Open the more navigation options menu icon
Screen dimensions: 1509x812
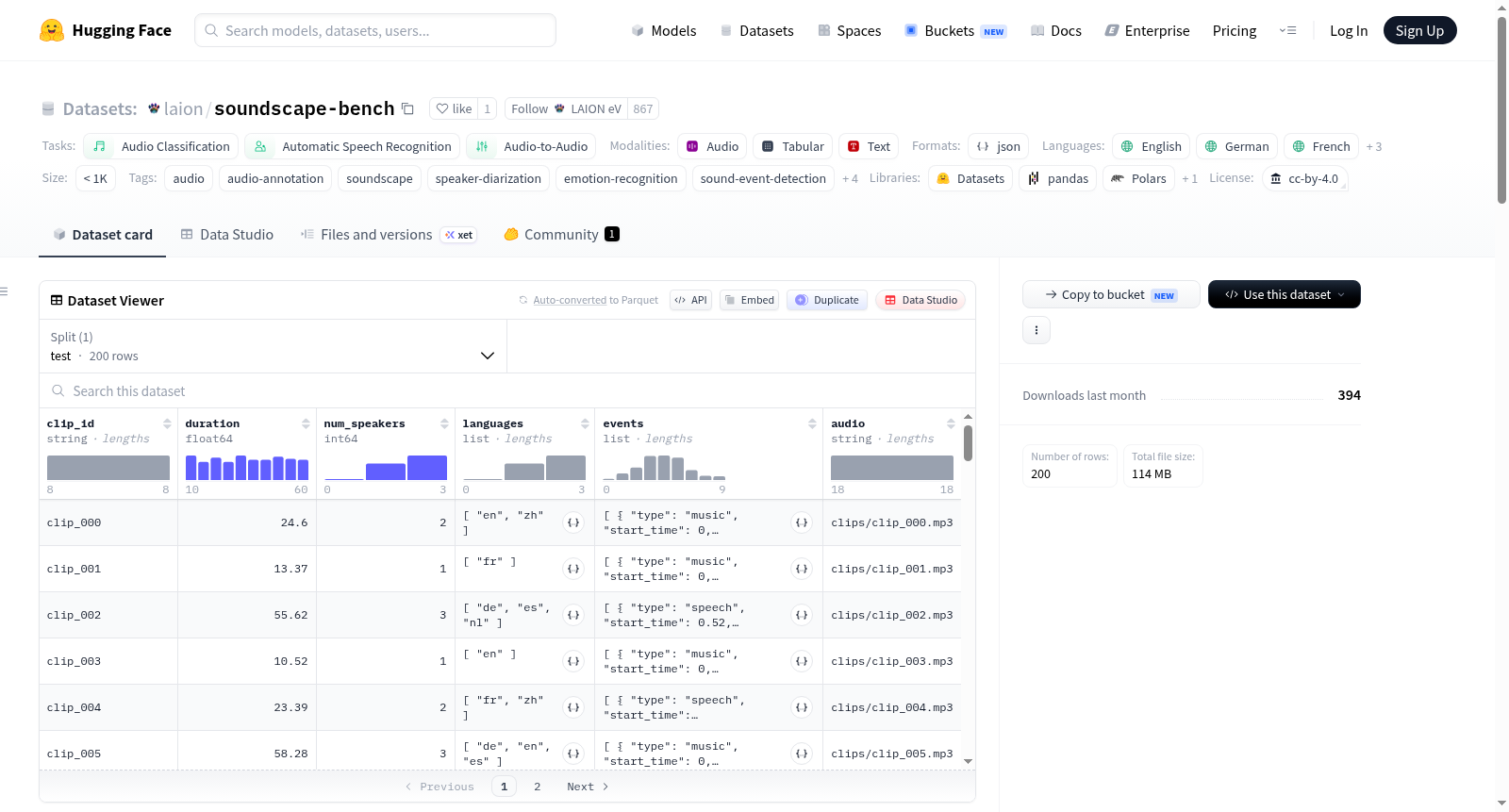click(1287, 30)
